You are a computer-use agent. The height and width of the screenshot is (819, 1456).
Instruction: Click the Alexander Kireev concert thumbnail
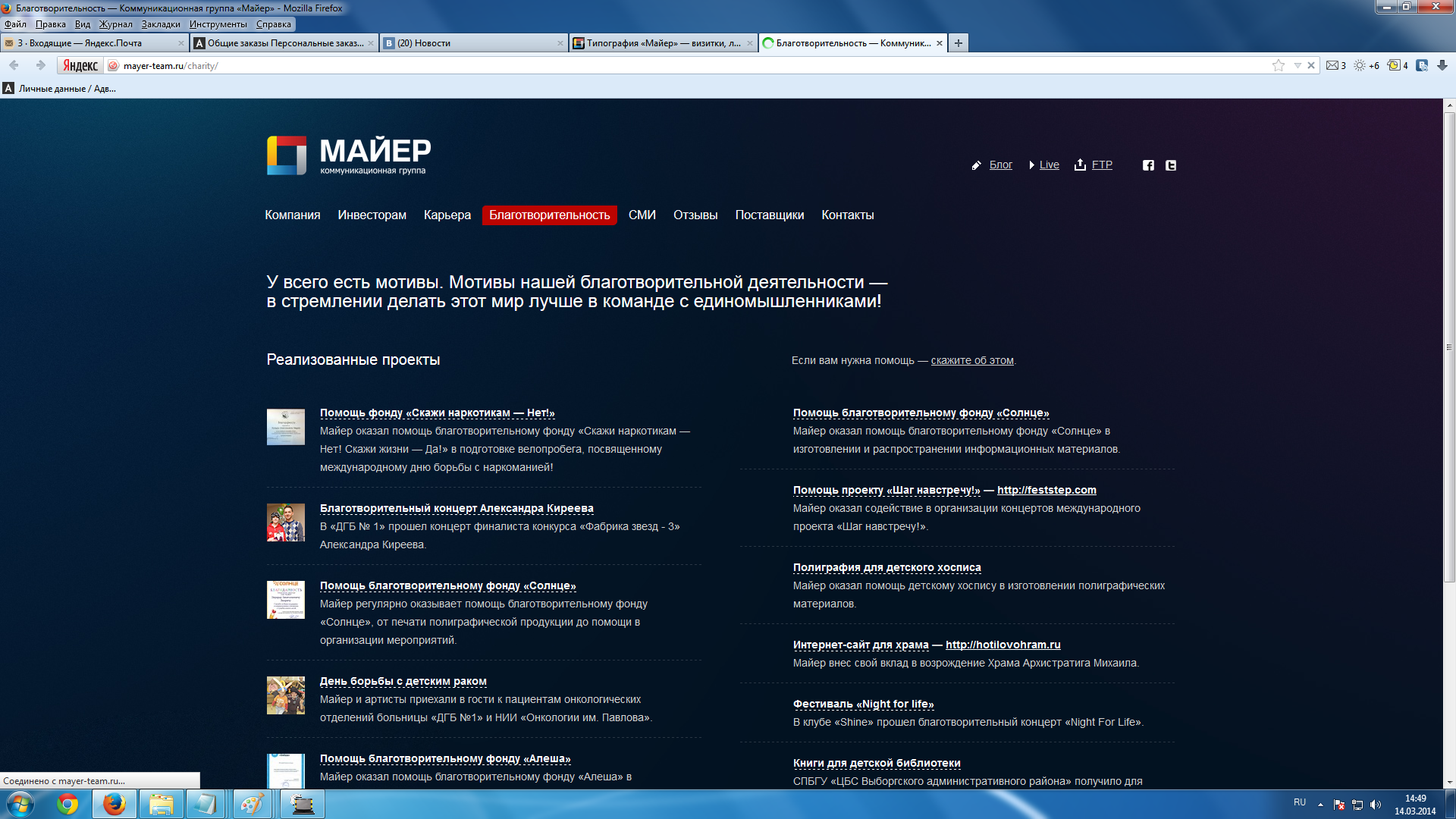[286, 522]
